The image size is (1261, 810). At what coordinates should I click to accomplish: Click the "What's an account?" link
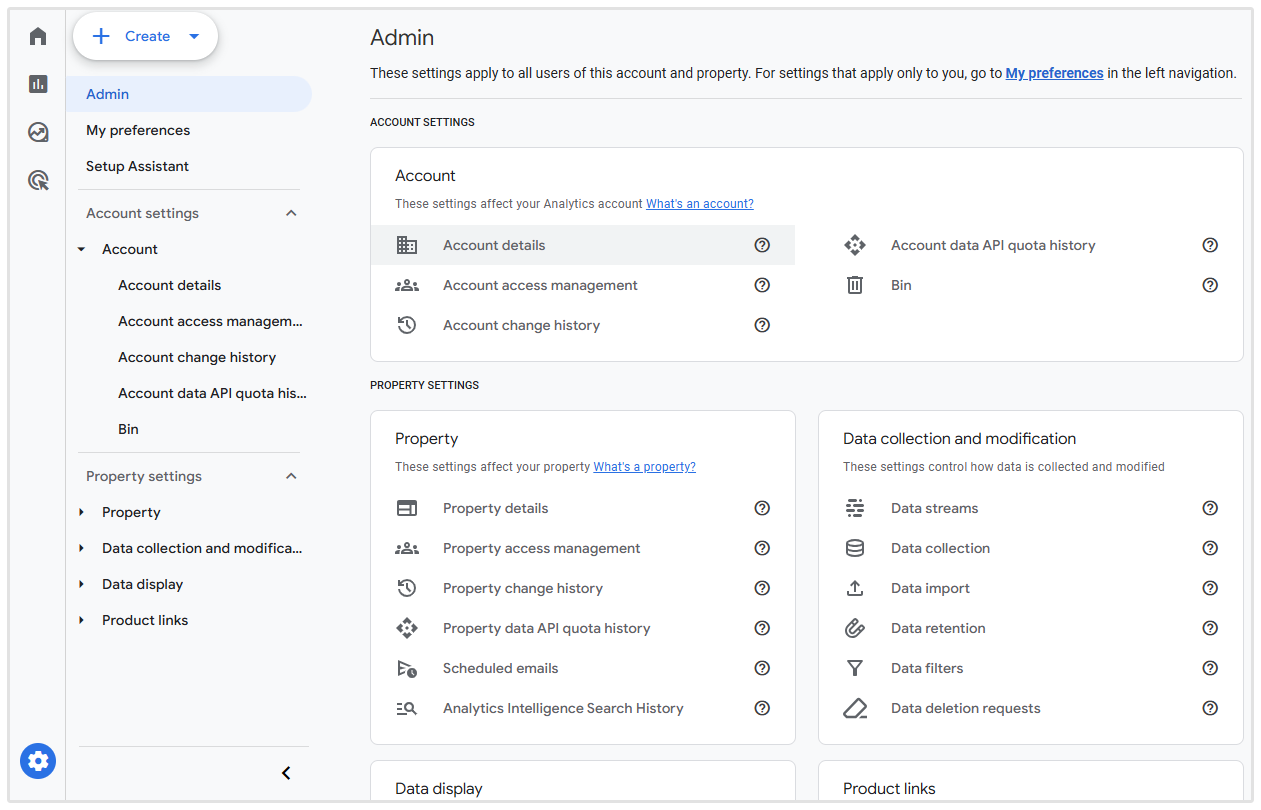[699, 204]
